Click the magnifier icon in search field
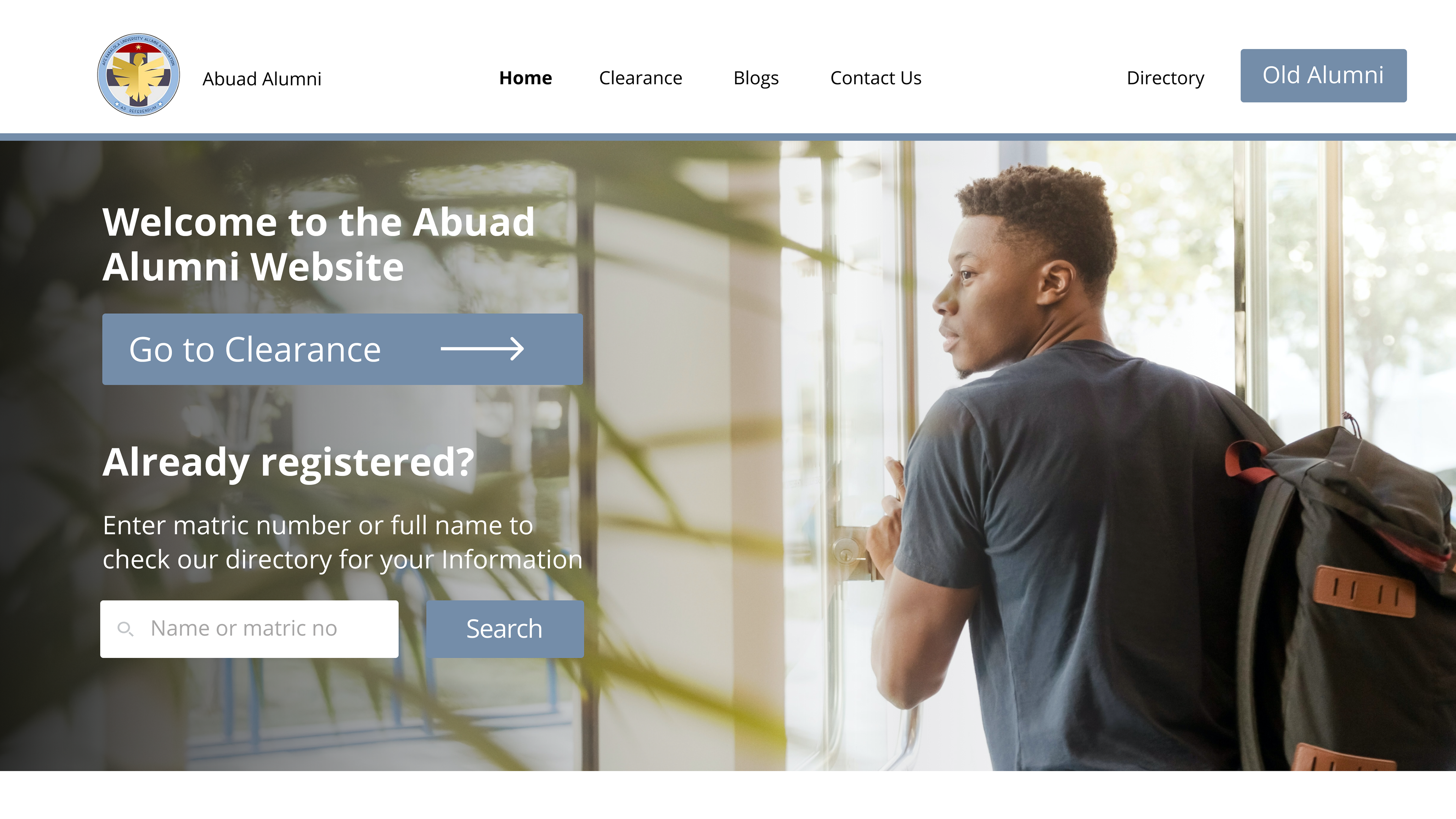1456x819 pixels. coord(125,629)
